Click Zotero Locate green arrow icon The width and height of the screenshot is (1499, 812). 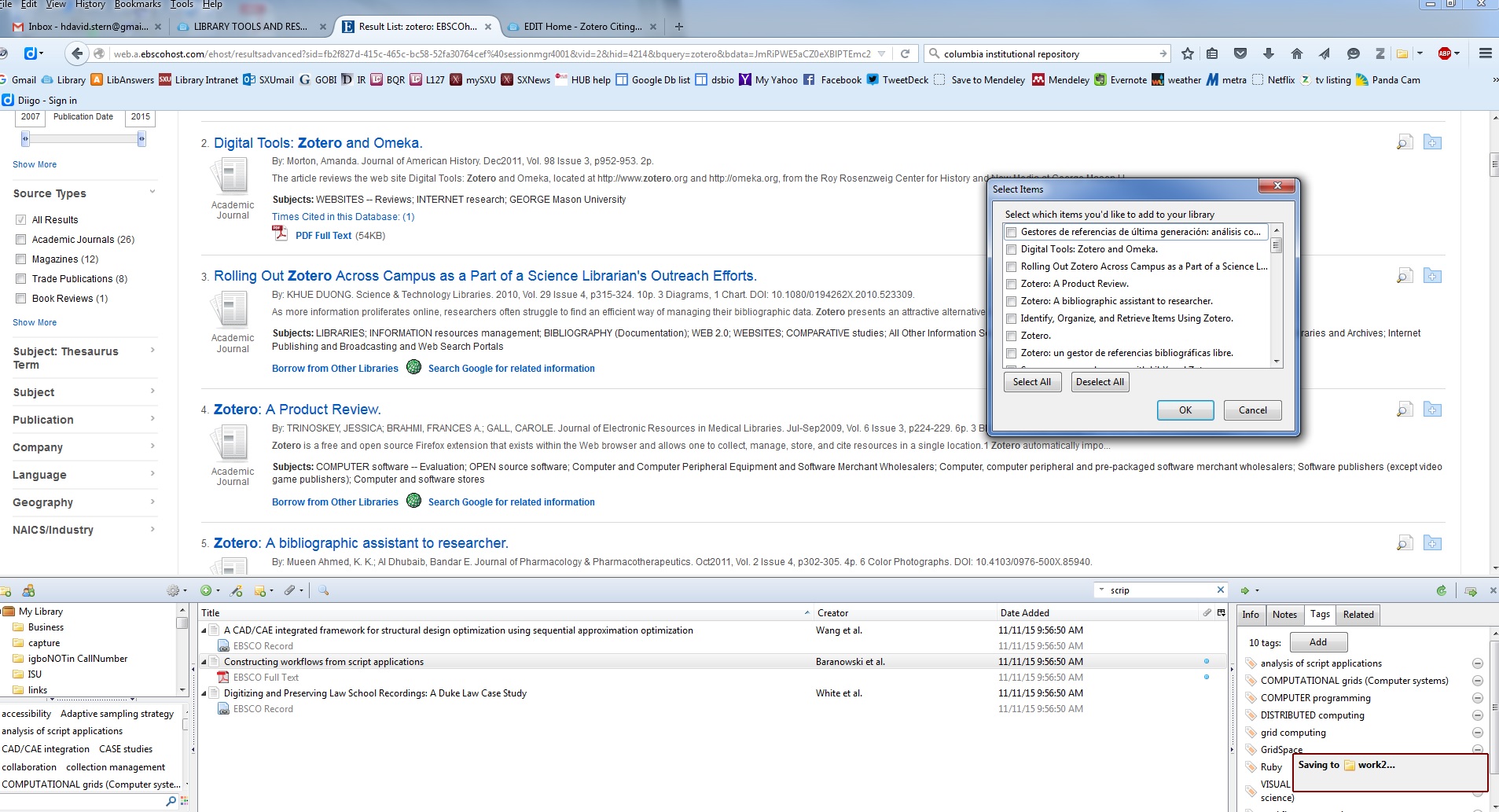[x=1244, y=590]
